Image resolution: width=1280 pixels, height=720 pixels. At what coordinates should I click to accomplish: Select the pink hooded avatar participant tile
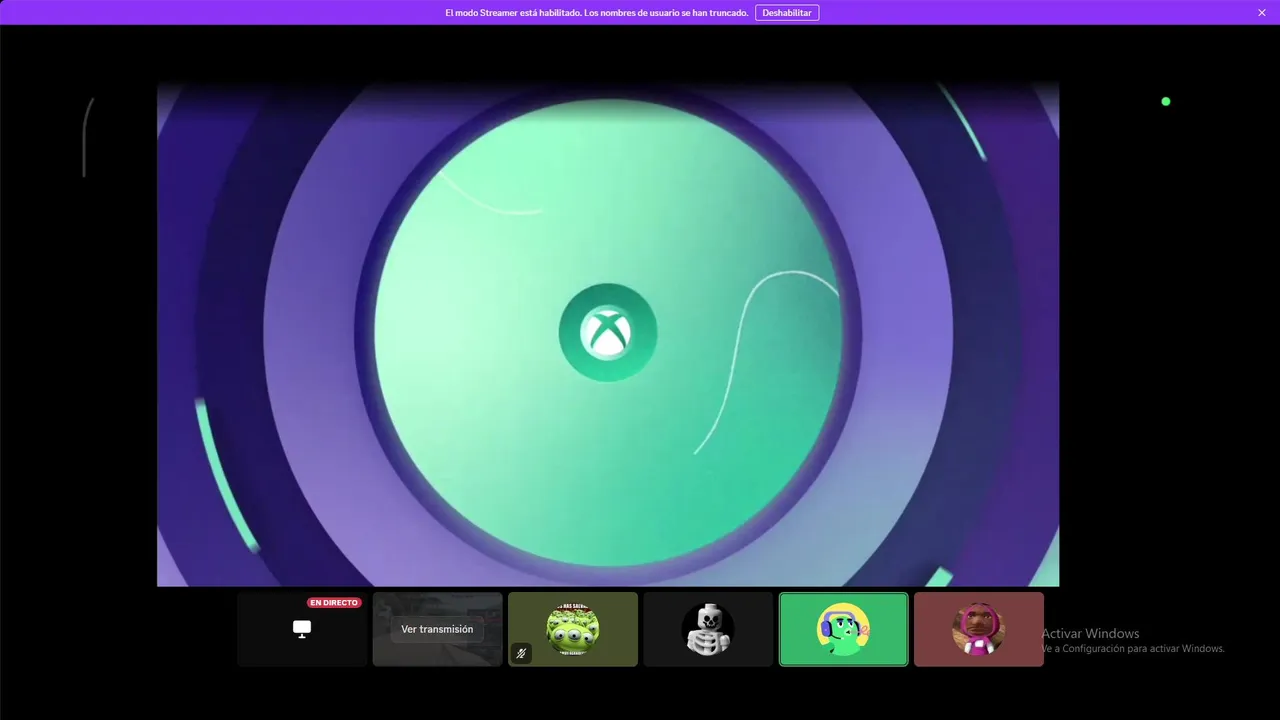[979, 629]
